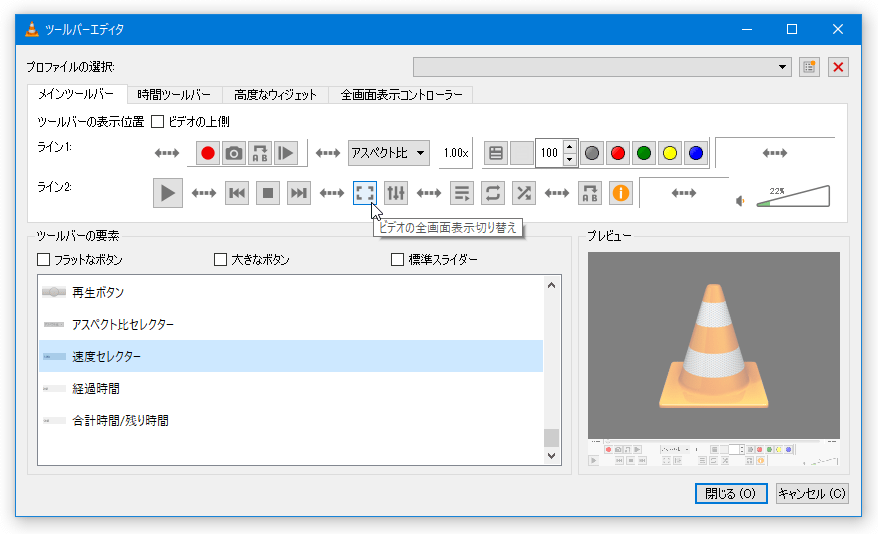The width and height of the screenshot is (878, 534).
Task: Click the first spacer arrow in line 1
Action: tap(167, 153)
